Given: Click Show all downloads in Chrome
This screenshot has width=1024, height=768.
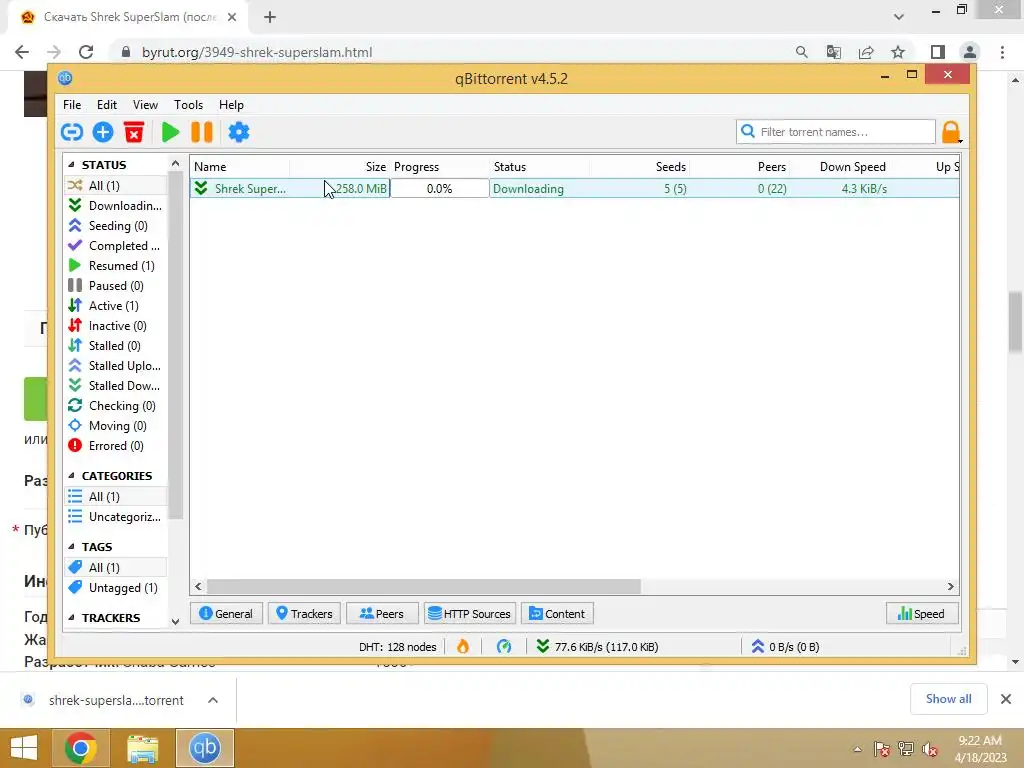Looking at the screenshot, I should pos(948,699).
